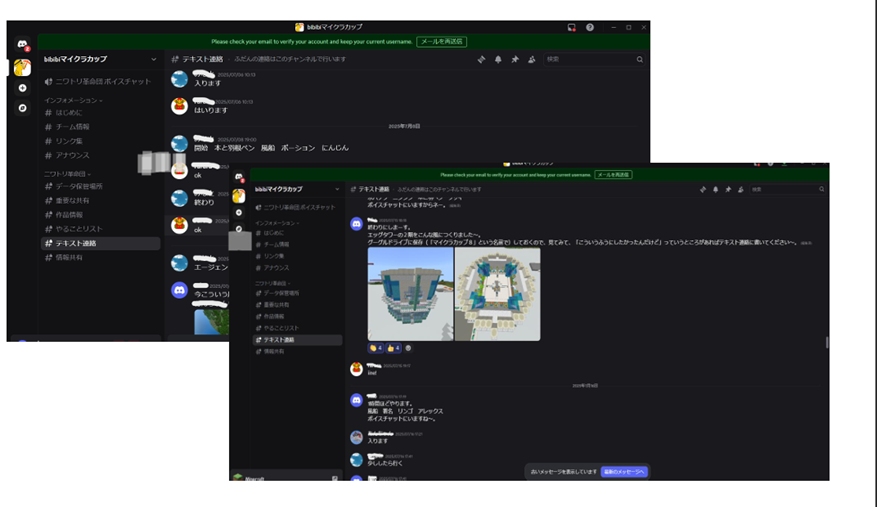Open direct messages in the front Discord window
This screenshot has height=507, width=877.
pos(239,177)
